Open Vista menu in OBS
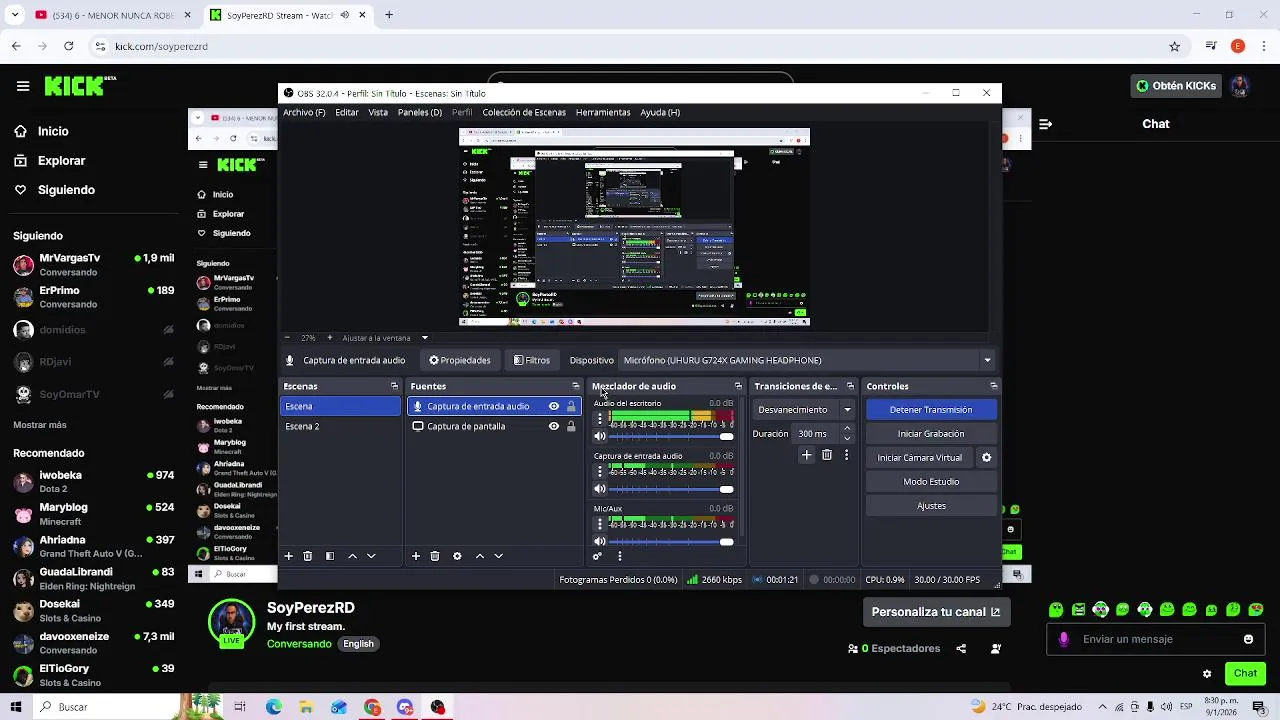This screenshot has width=1280, height=720. (x=378, y=112)
